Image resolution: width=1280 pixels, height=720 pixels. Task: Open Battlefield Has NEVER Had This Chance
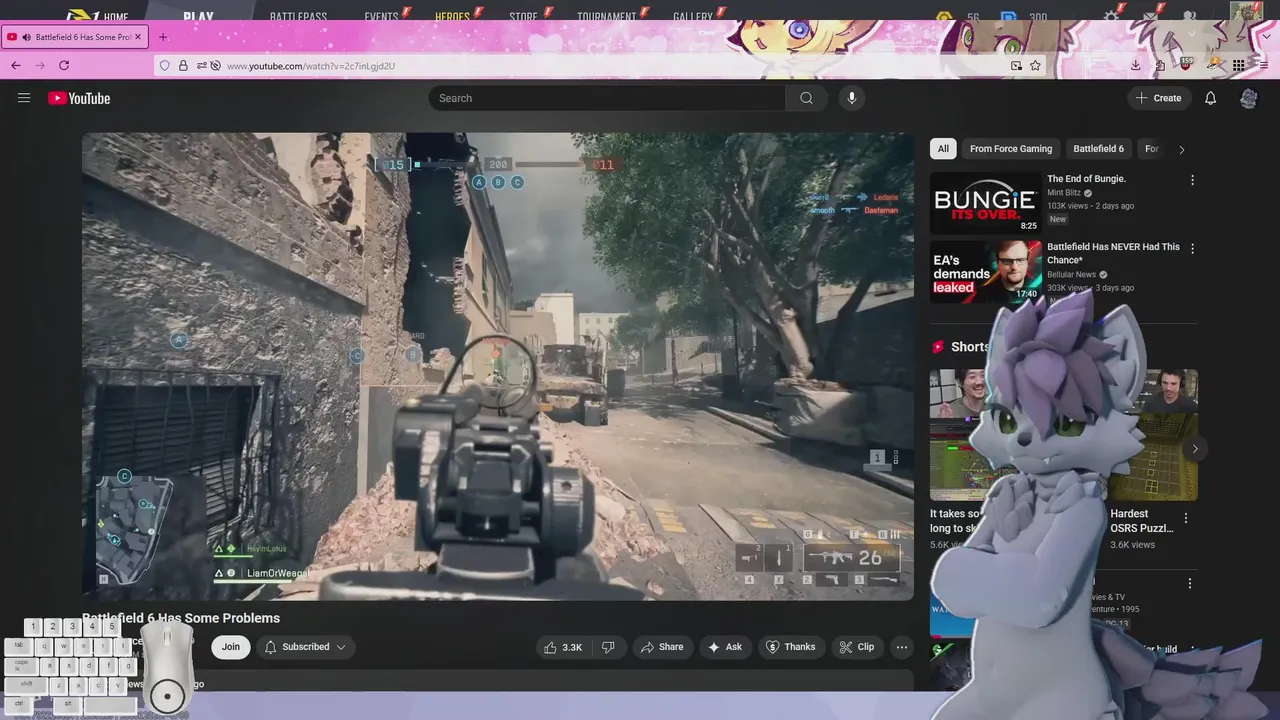click(1113, 253)
